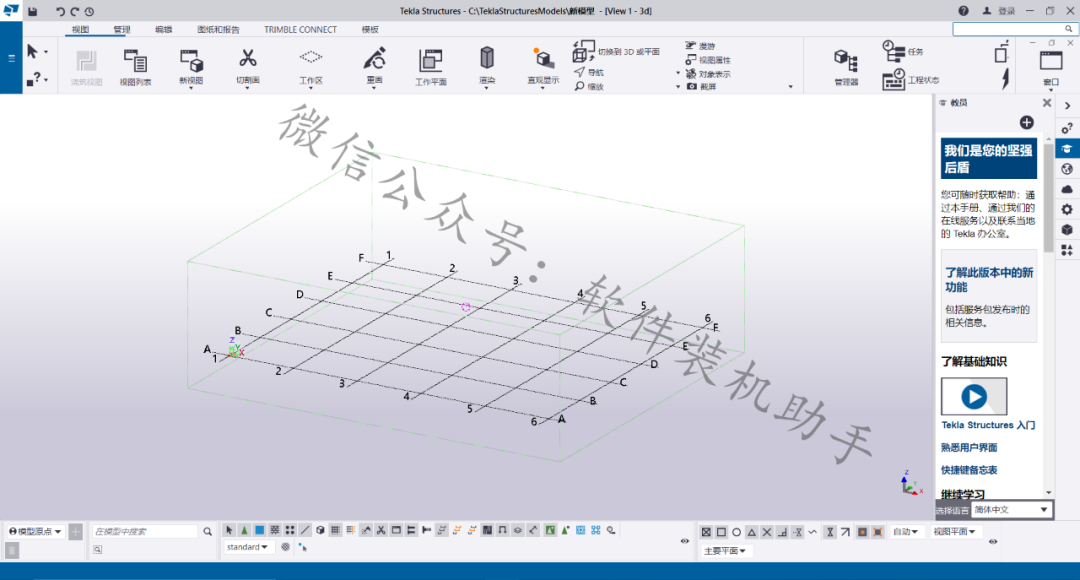Switch to the 模板 ribbon tab
The image size is (1080, 580).
point(370,30)
